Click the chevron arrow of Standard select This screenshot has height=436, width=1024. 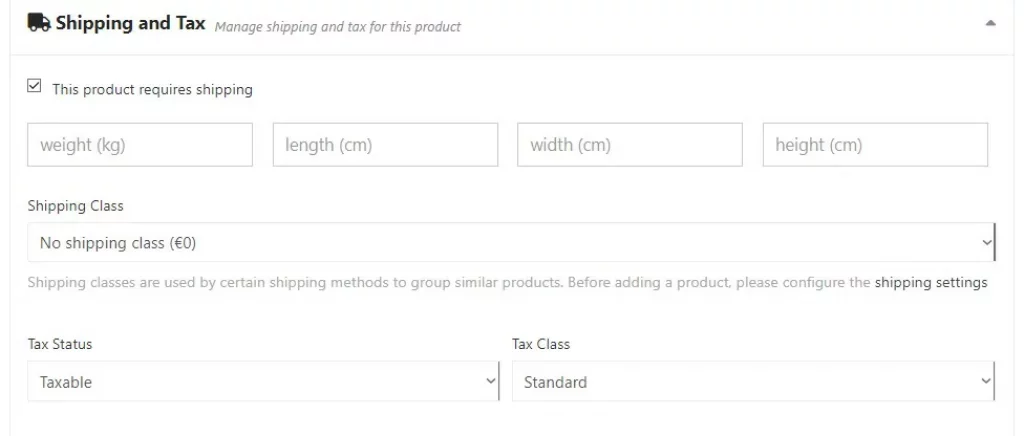click(986, 381)
